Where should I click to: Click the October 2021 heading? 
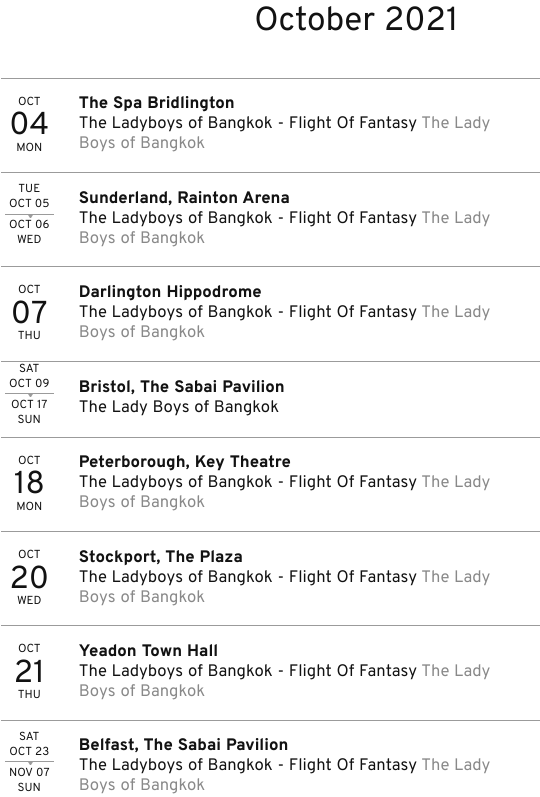pyautogui.click(x=356, y=19)
